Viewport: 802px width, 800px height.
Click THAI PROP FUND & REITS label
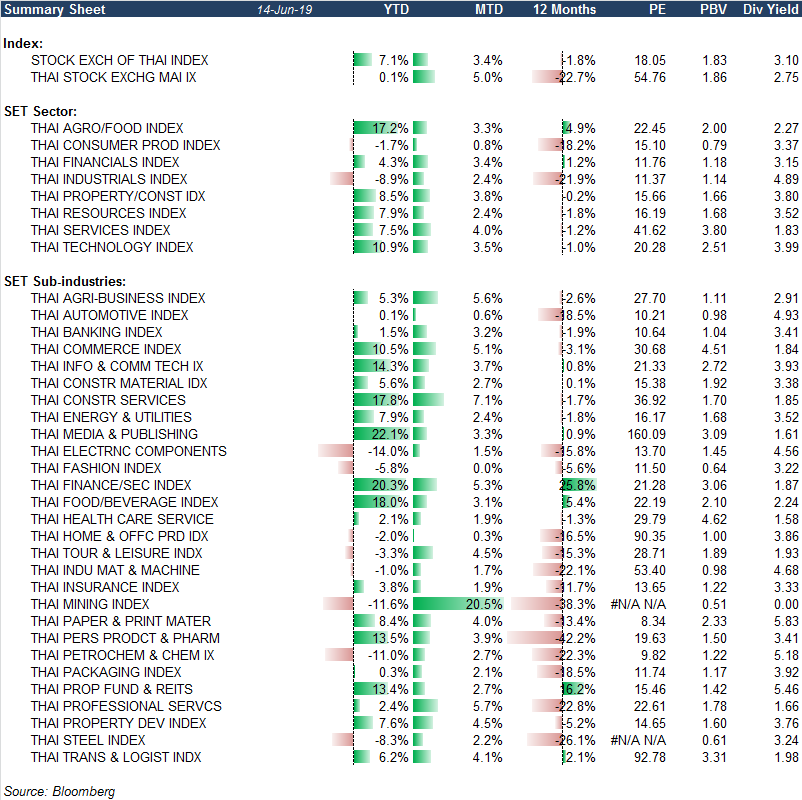click(112, 689)
